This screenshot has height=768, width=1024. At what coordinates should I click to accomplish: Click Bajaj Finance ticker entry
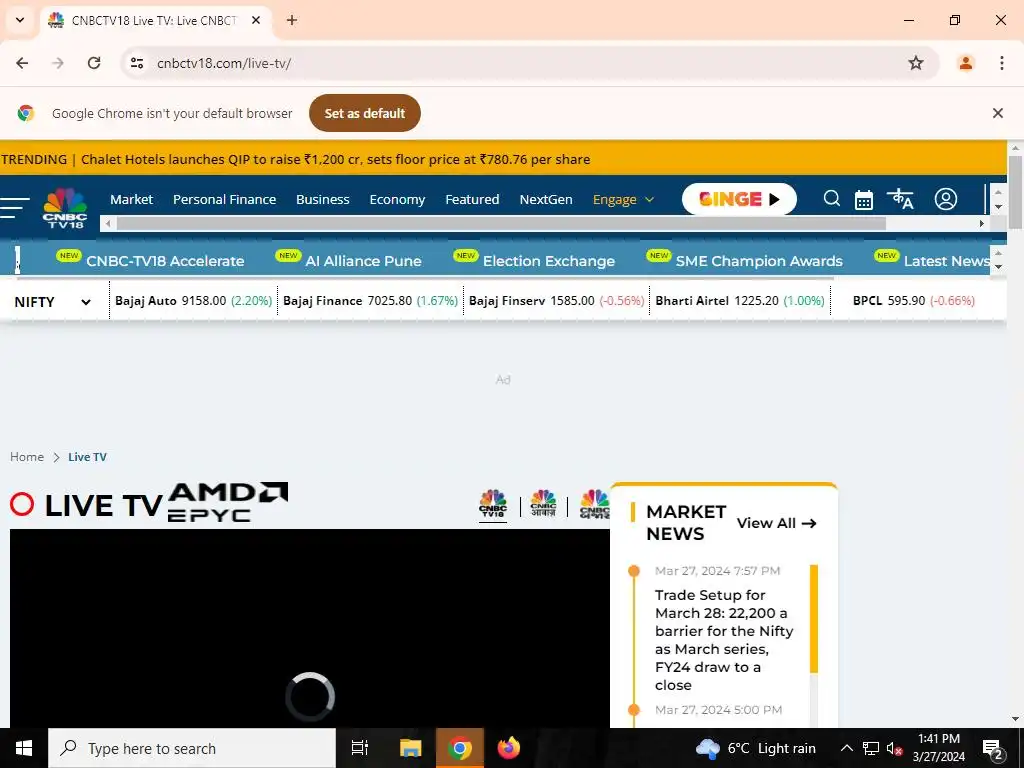click(x=370, y=300)
